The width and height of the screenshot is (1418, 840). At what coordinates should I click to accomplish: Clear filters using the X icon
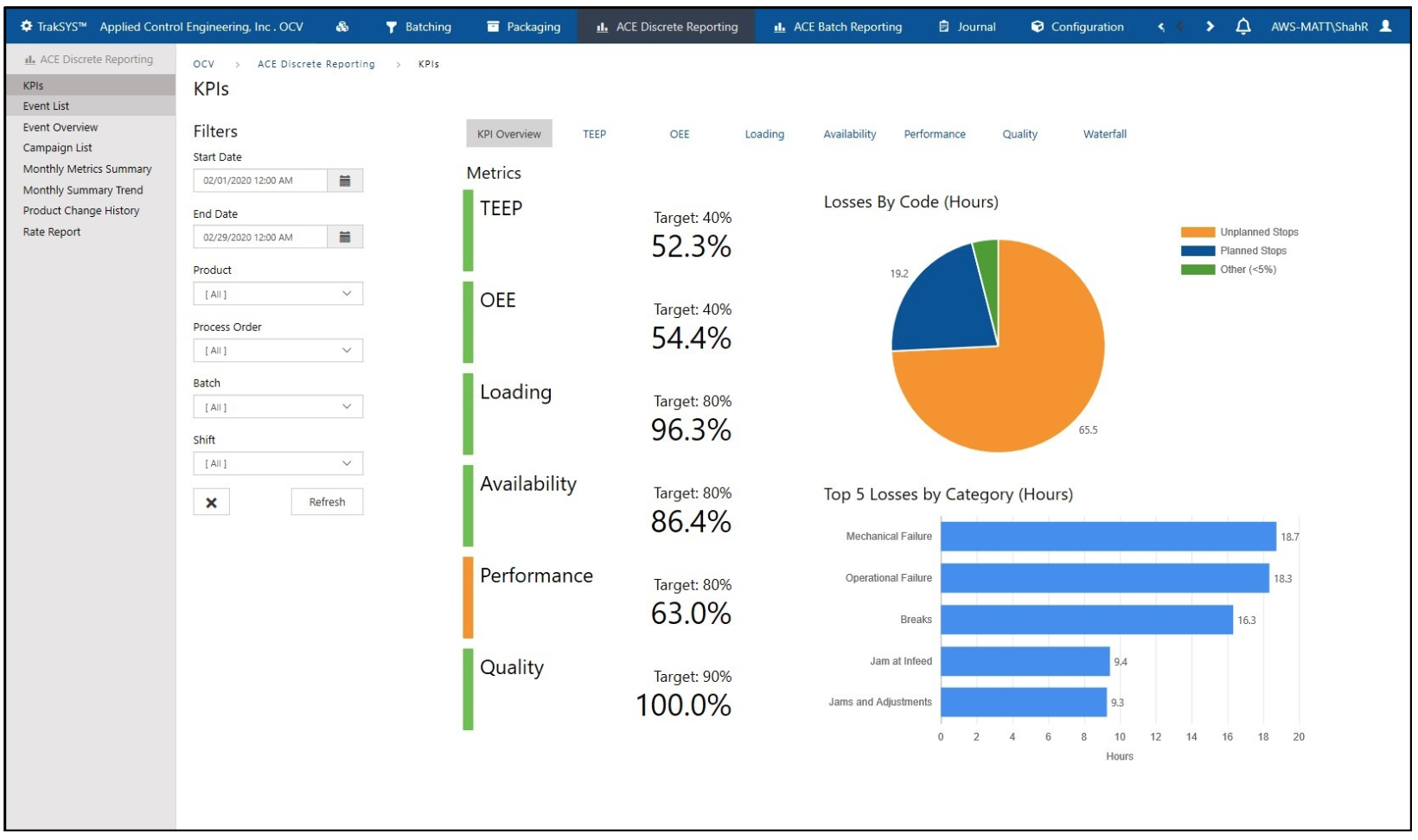click(x=212, y=501)
